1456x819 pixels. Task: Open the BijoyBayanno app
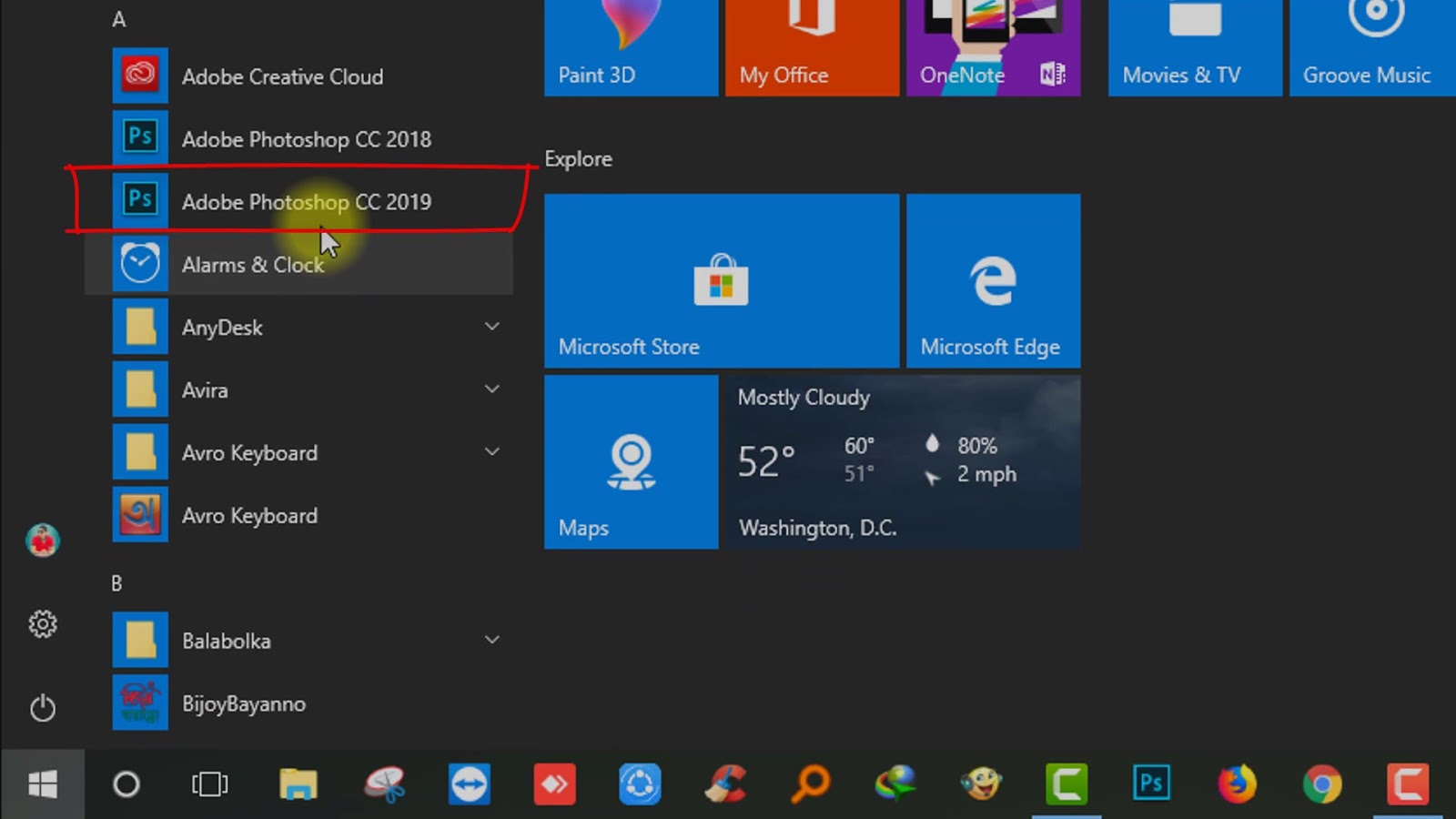point(298,703)
